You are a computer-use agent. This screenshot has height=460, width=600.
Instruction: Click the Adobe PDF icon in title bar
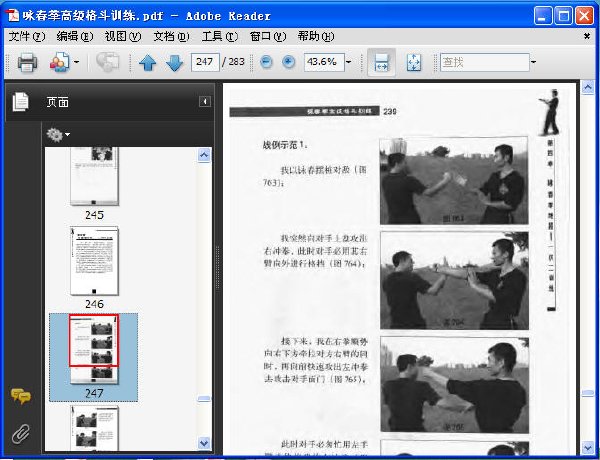(x=13, y=16)
